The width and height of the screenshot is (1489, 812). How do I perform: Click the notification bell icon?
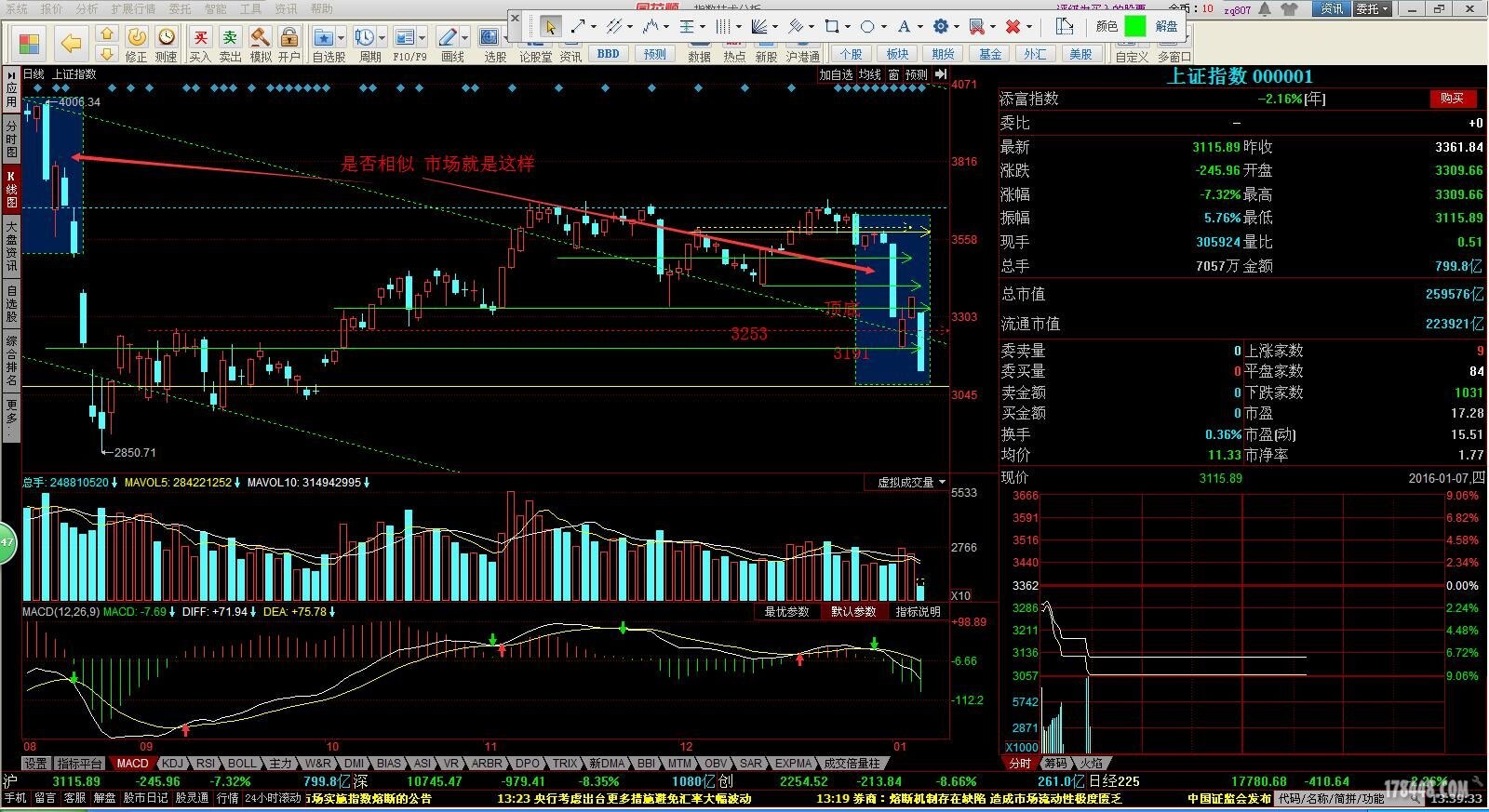1265,9
